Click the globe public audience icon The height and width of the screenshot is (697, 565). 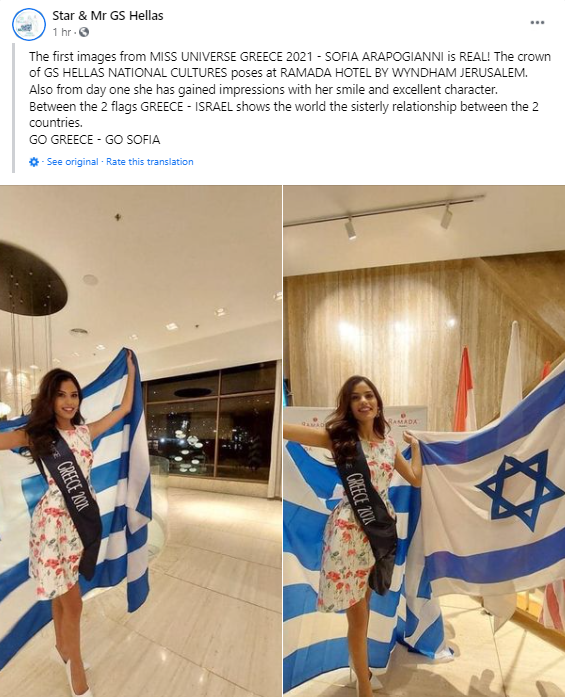pyautogui.click(x=84, y=32)
